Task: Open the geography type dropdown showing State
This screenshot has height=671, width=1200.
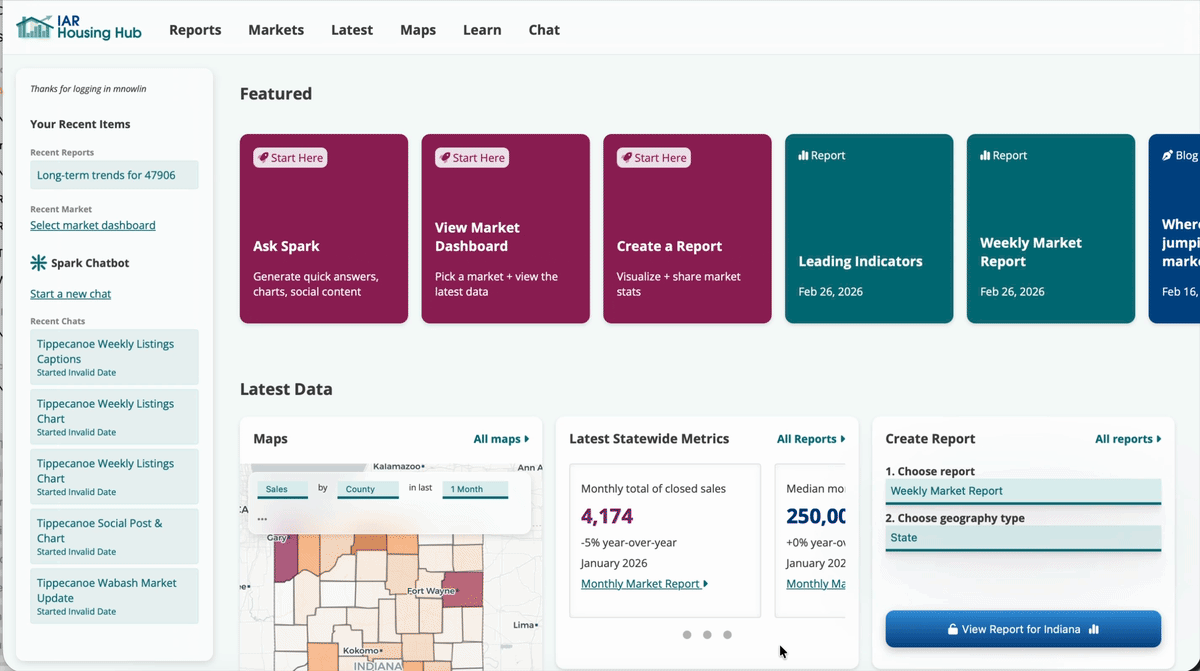Action: (x=1022, y=538)
